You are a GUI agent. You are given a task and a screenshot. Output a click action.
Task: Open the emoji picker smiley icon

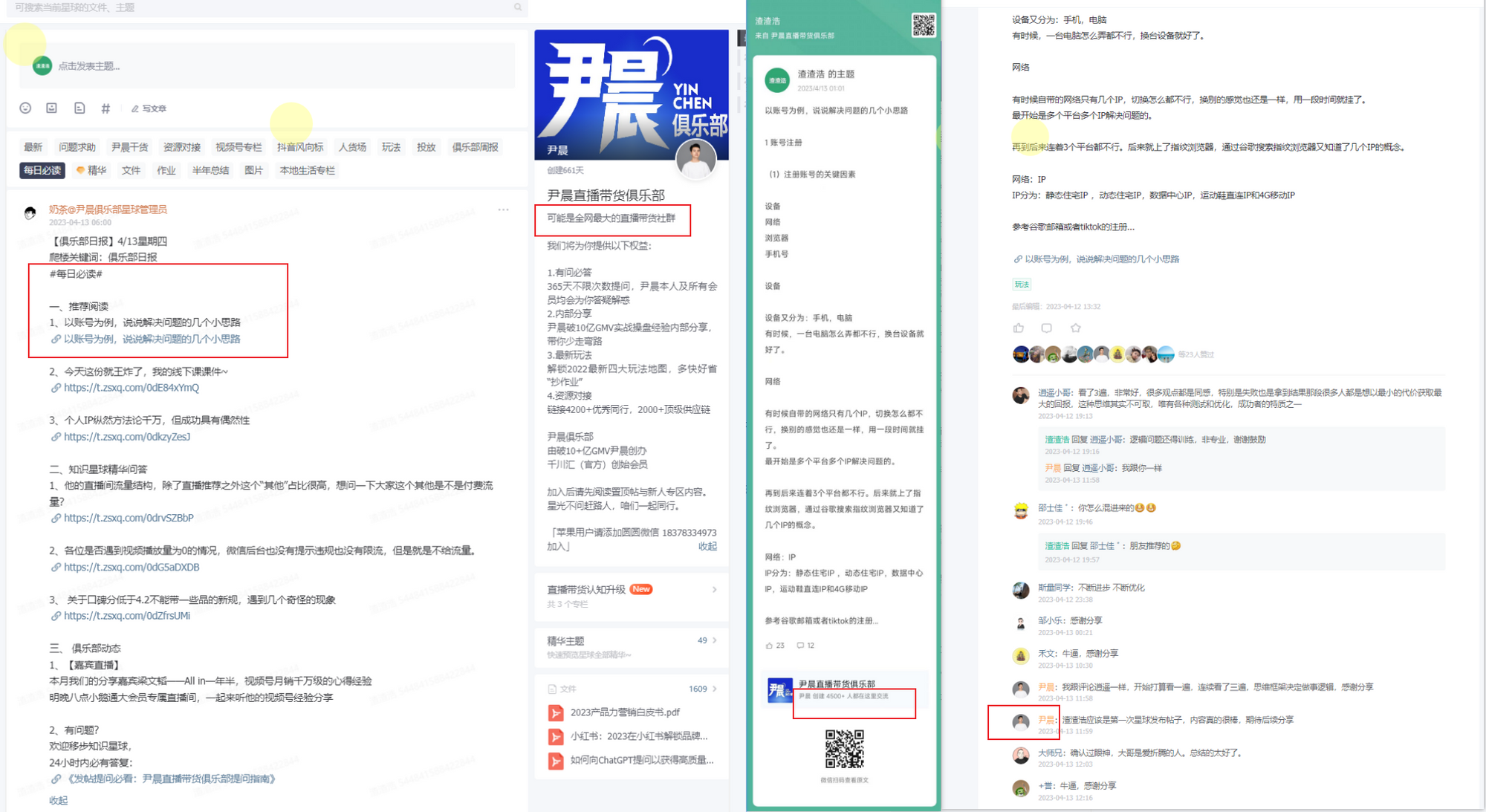point(25,108)
